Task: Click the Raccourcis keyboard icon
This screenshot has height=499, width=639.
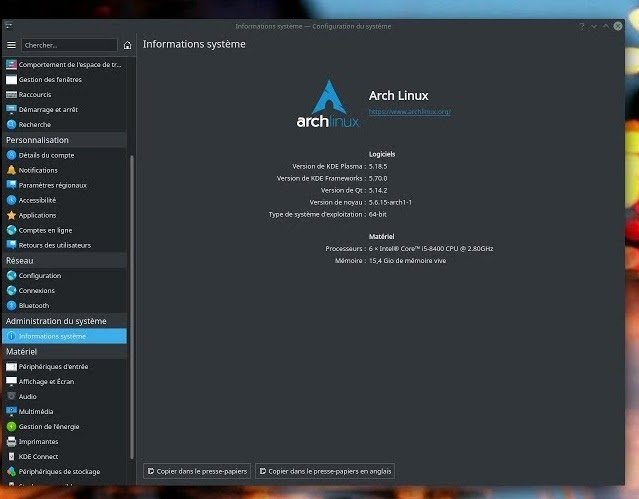Action: point(11,95)
